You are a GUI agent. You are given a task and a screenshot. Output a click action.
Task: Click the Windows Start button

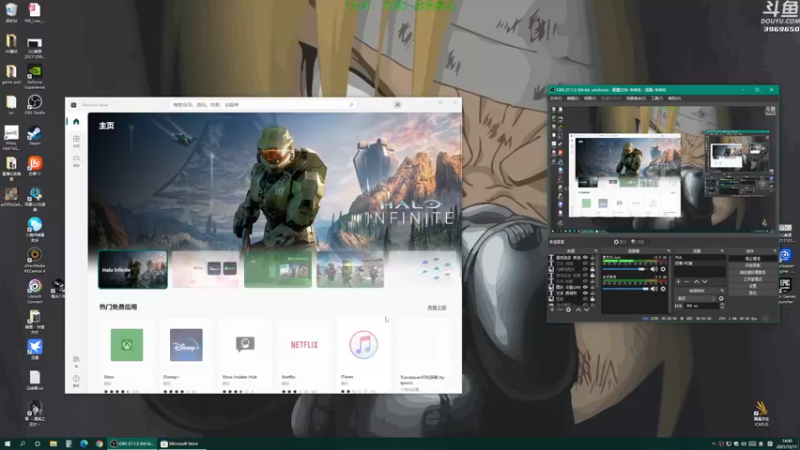click(x=7, y=444)
